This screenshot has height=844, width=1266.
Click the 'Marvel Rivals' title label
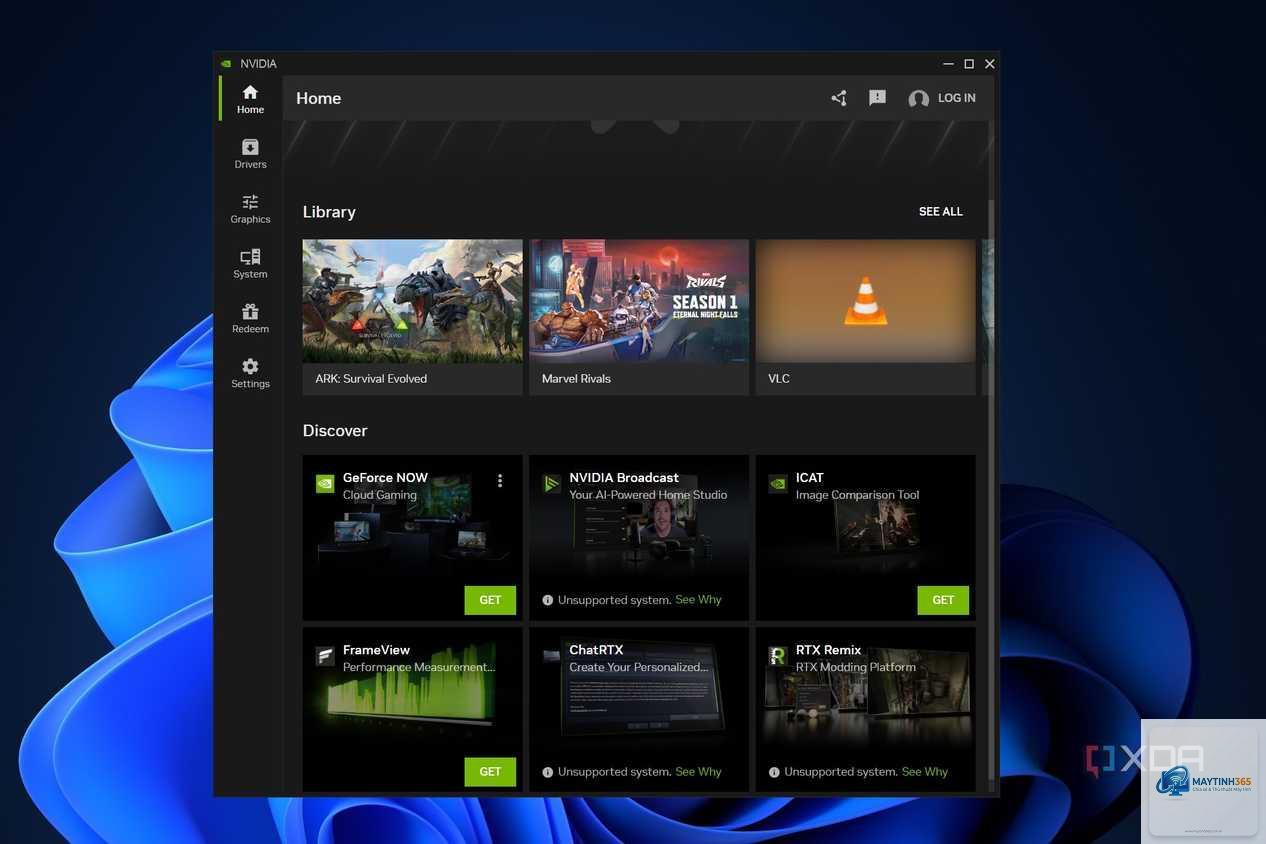576,379
